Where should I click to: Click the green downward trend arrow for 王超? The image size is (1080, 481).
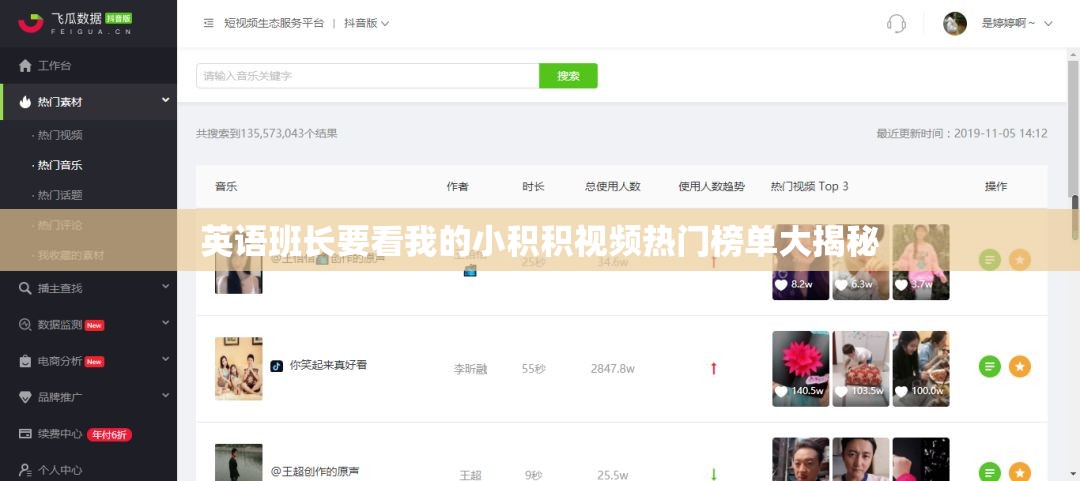click(714, 474)
